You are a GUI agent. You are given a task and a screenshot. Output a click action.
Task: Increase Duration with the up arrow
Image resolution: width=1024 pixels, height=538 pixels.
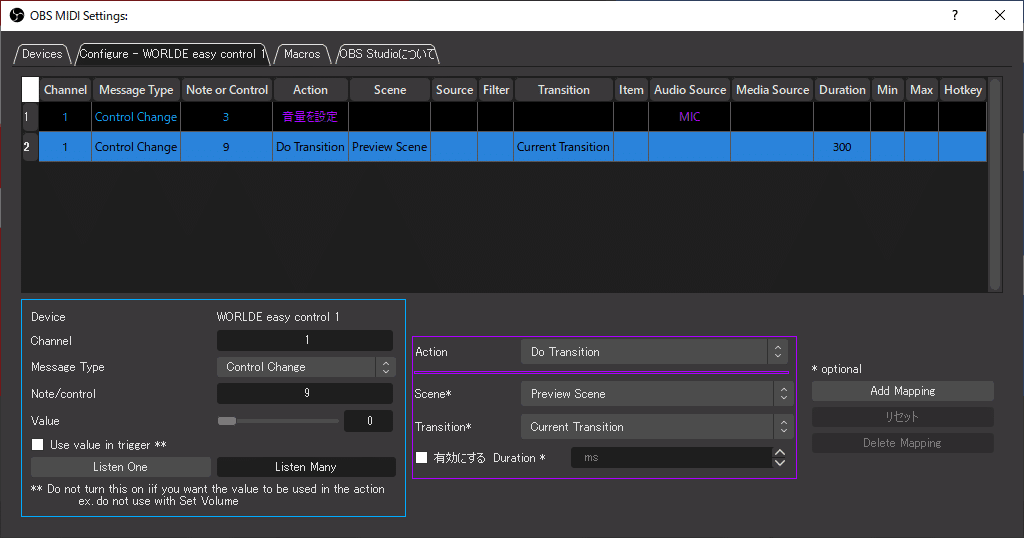[x=780, y=452]
